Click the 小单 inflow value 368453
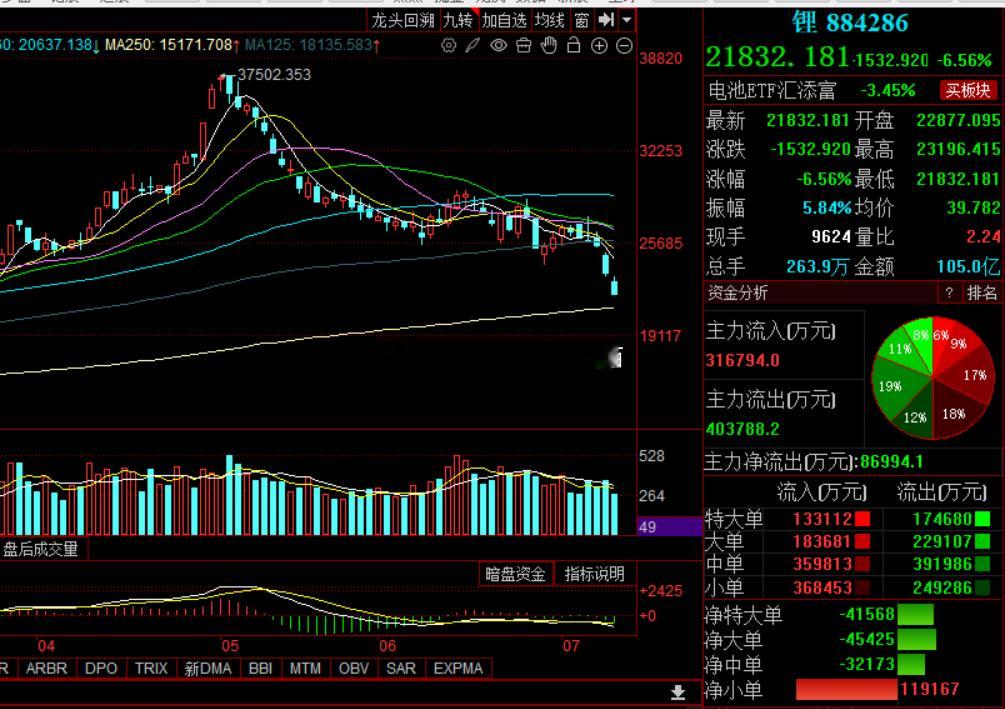The width and height of the screenshot is (1005, 709). click(822, 587)
